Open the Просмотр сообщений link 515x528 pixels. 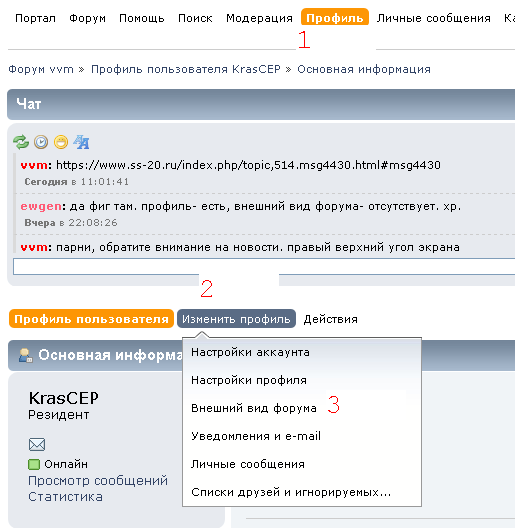pos(98,481)
